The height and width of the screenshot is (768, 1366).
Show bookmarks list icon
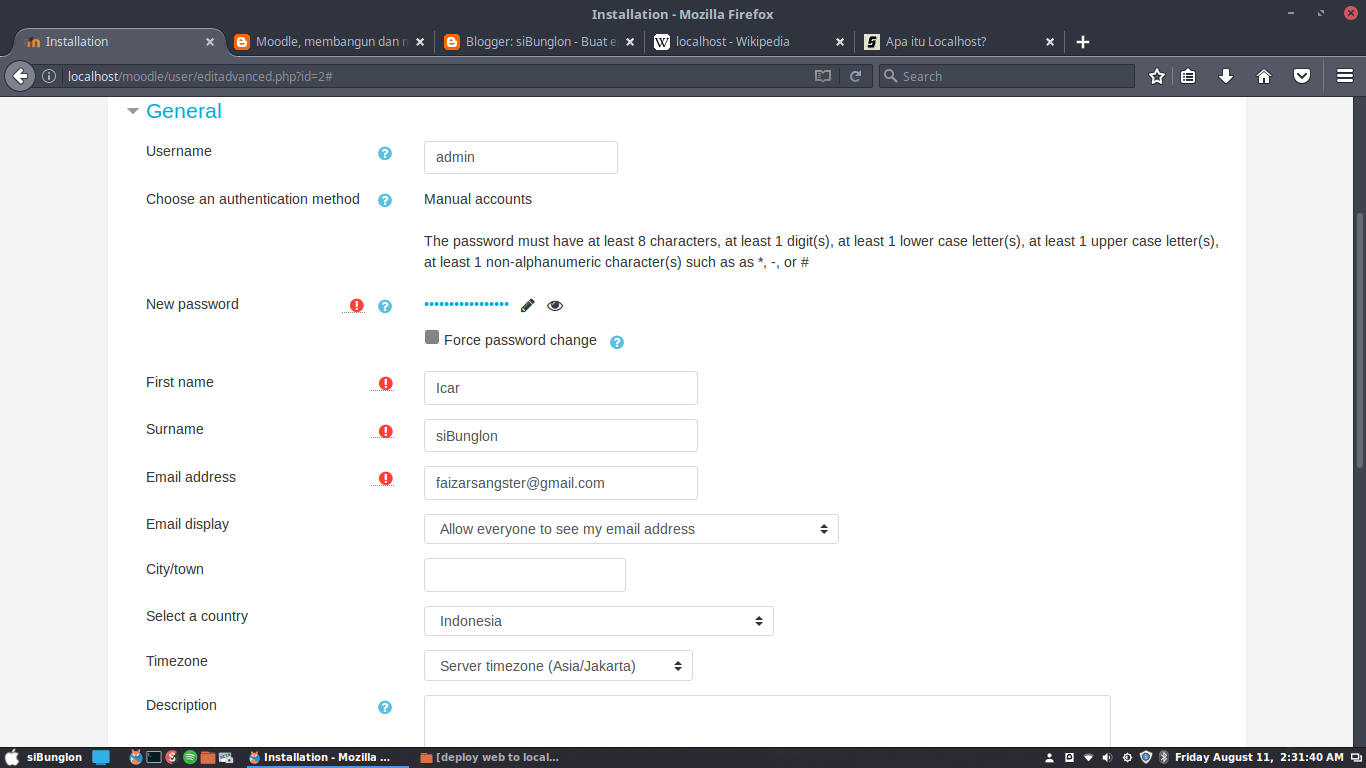coord(1188,76)
